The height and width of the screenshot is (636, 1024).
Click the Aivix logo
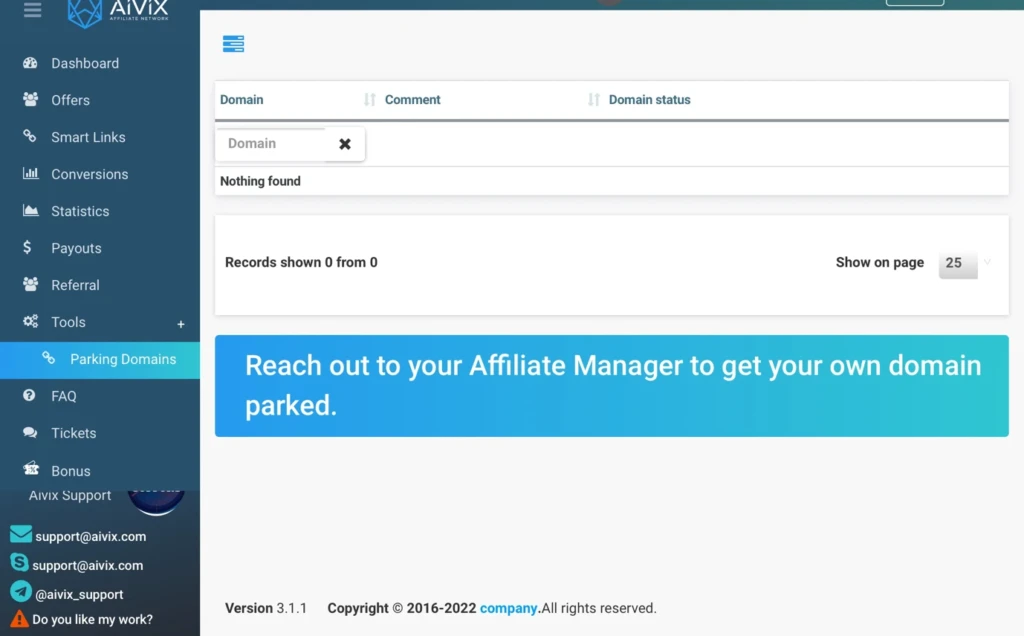[118, 12]
